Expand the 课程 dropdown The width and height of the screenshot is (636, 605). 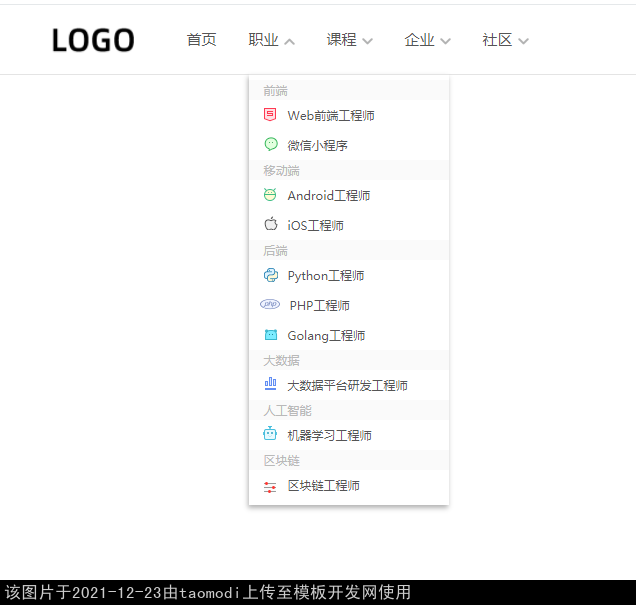coord(349,40)
